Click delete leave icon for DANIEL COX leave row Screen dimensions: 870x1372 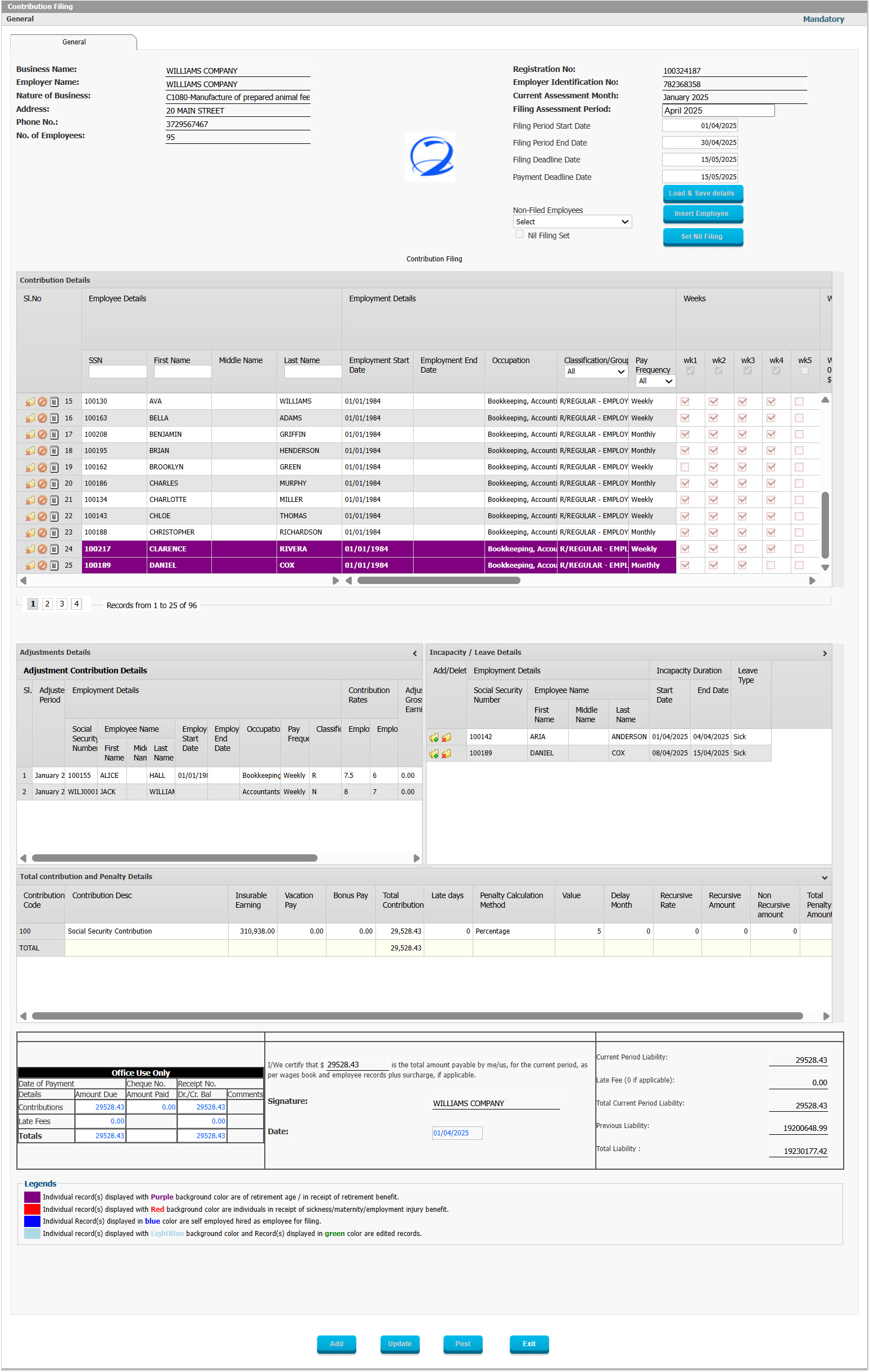point(446,754)
